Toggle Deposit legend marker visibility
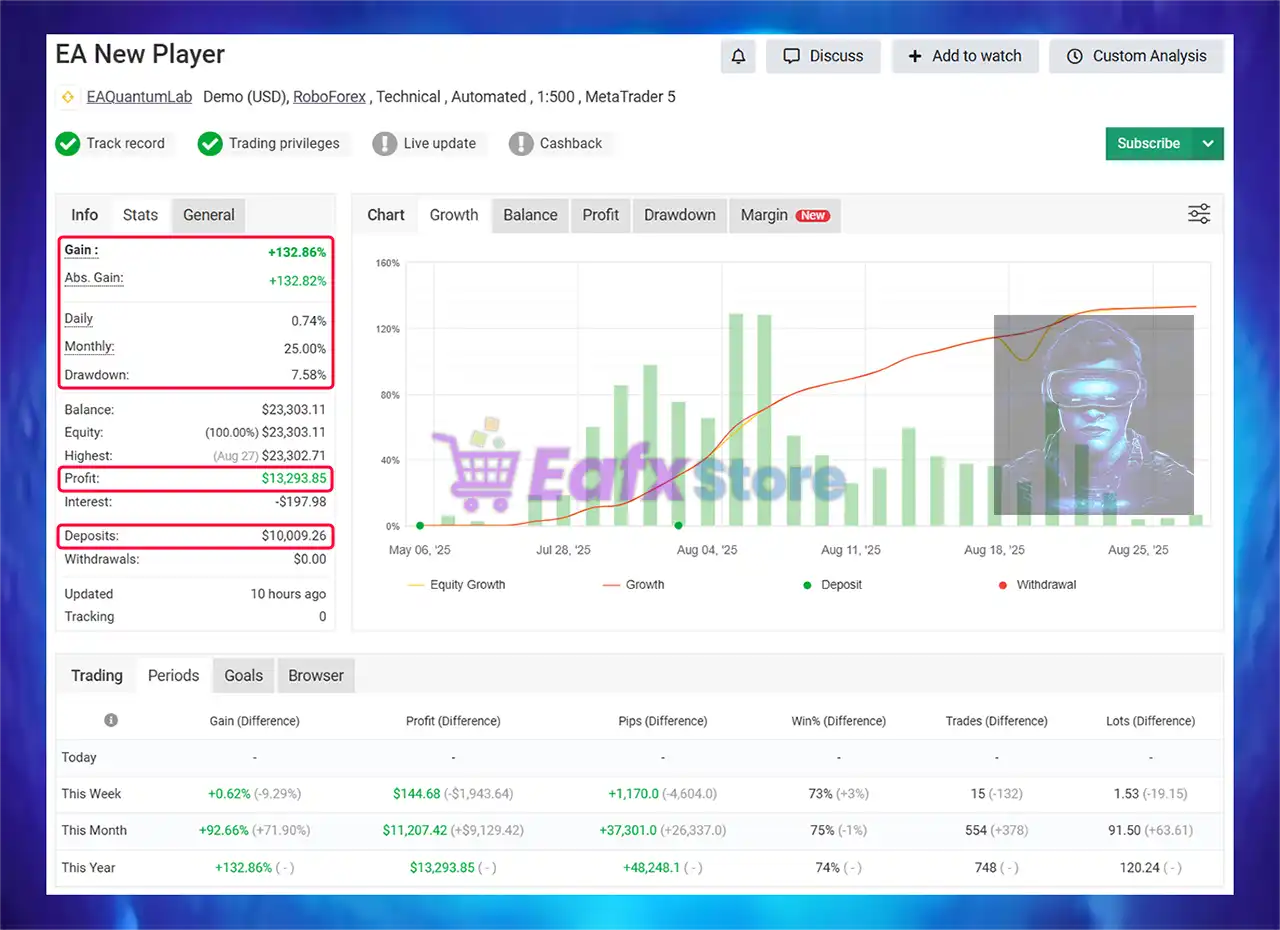This screenshot has width=1280, height=930. pos(832,585)
